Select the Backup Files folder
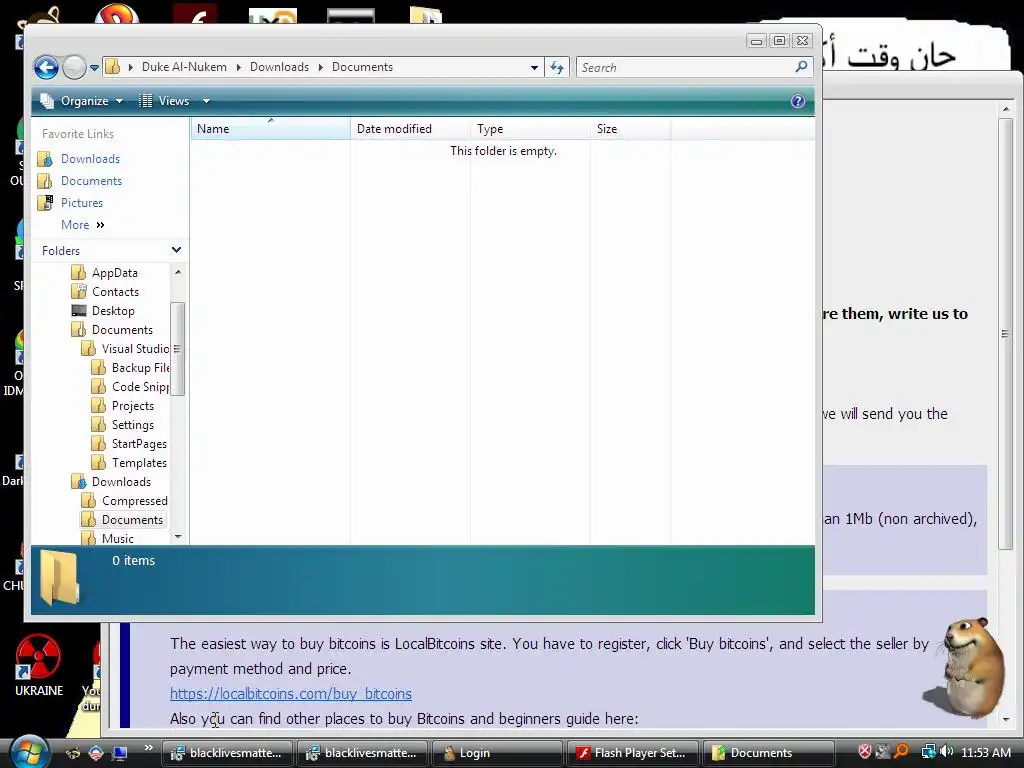The width and height of the screenshot is (1024, 768). pos(140,368)
